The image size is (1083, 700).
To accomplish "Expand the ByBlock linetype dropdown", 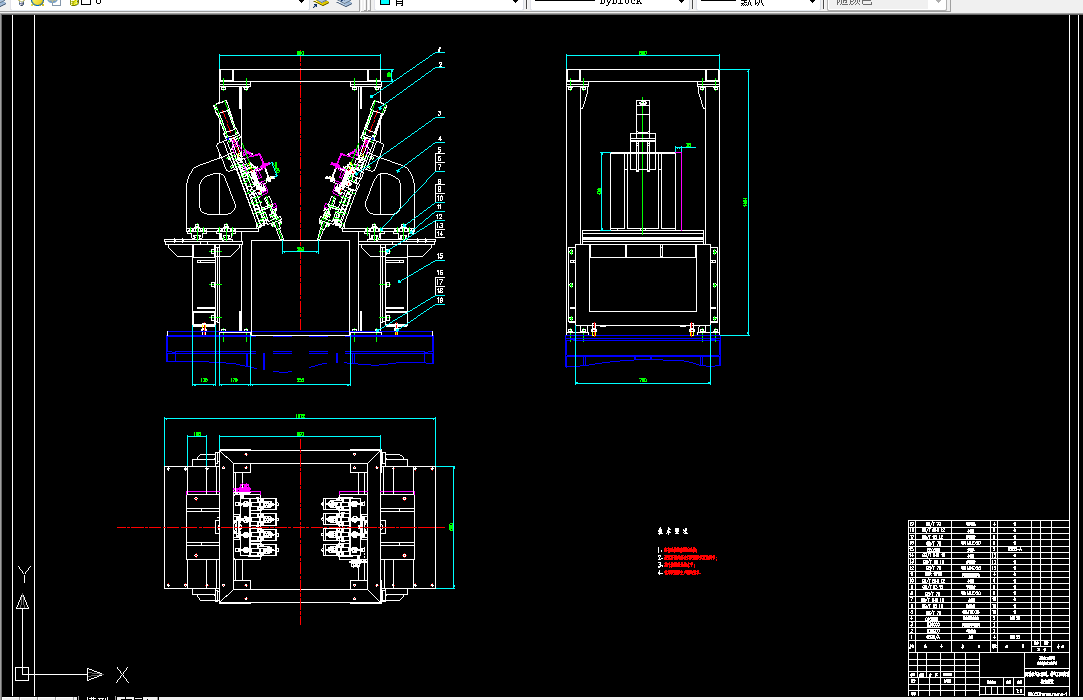I will coord(682,3).
